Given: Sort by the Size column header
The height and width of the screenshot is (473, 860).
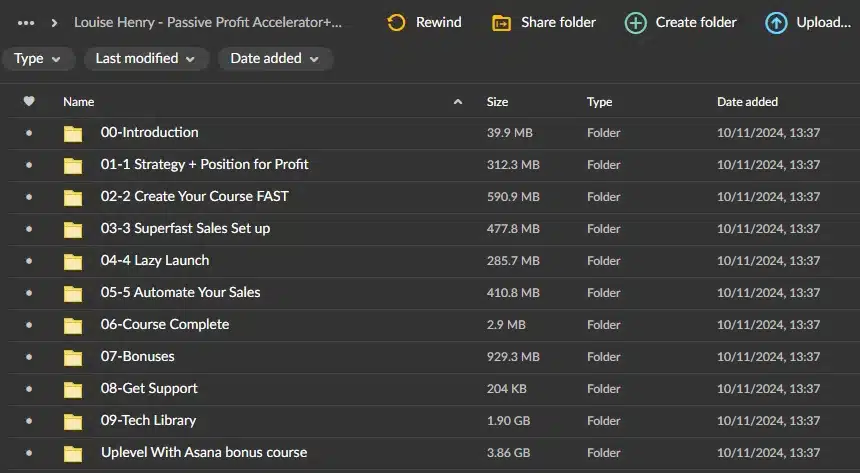Looking at the screenshot, I should pos(497,102).
